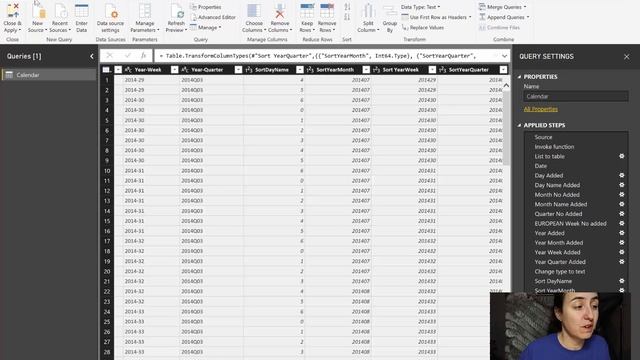
Task: Select the Calendar query
Action: (49, 75)
